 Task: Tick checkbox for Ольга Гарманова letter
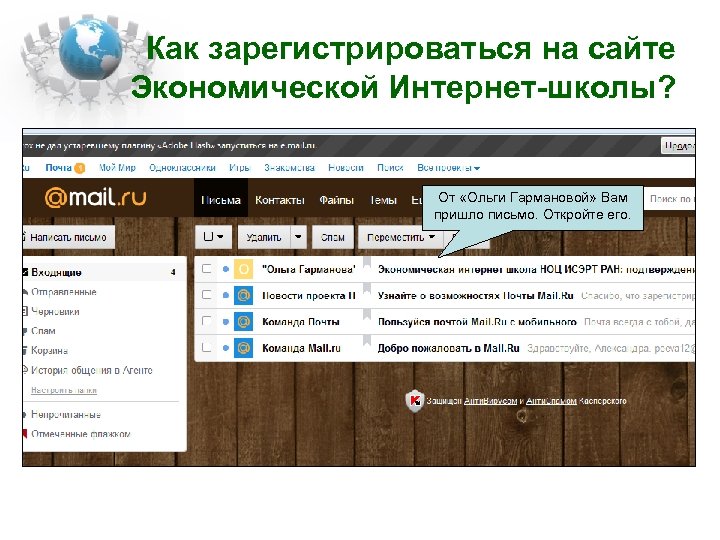pyautogui.click(x=207, y=269)
